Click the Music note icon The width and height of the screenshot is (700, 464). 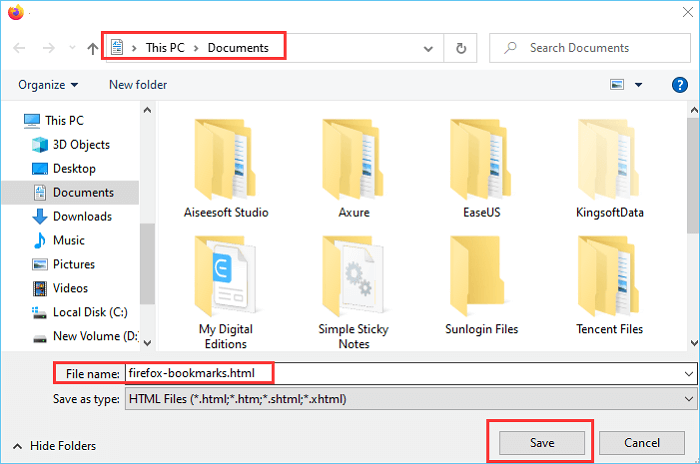click(40, 240)
